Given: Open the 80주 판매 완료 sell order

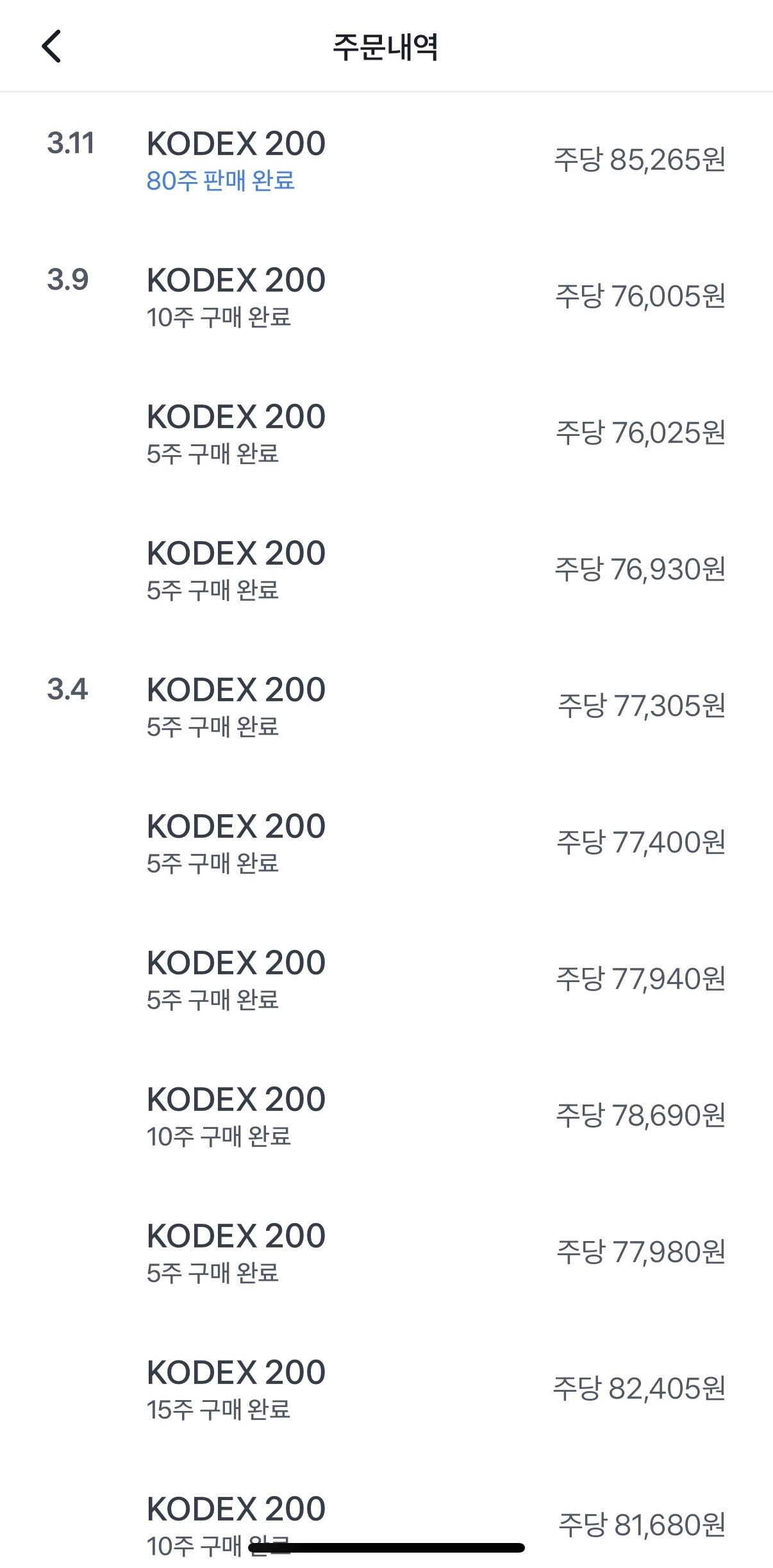Looking at the screenshot, I should (x=220, y=181).
